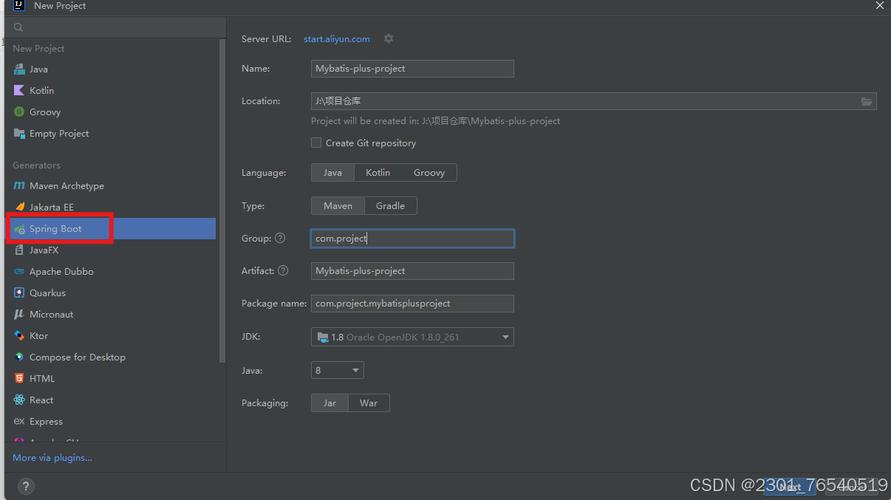Click the Quarkus icon
This screenshot has width=891, height=500.
(x=19, y=293)
